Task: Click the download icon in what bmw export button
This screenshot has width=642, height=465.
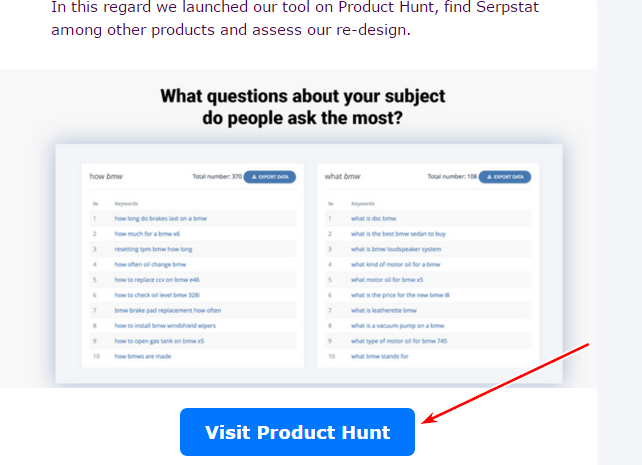Action: (x=489, y=177)
